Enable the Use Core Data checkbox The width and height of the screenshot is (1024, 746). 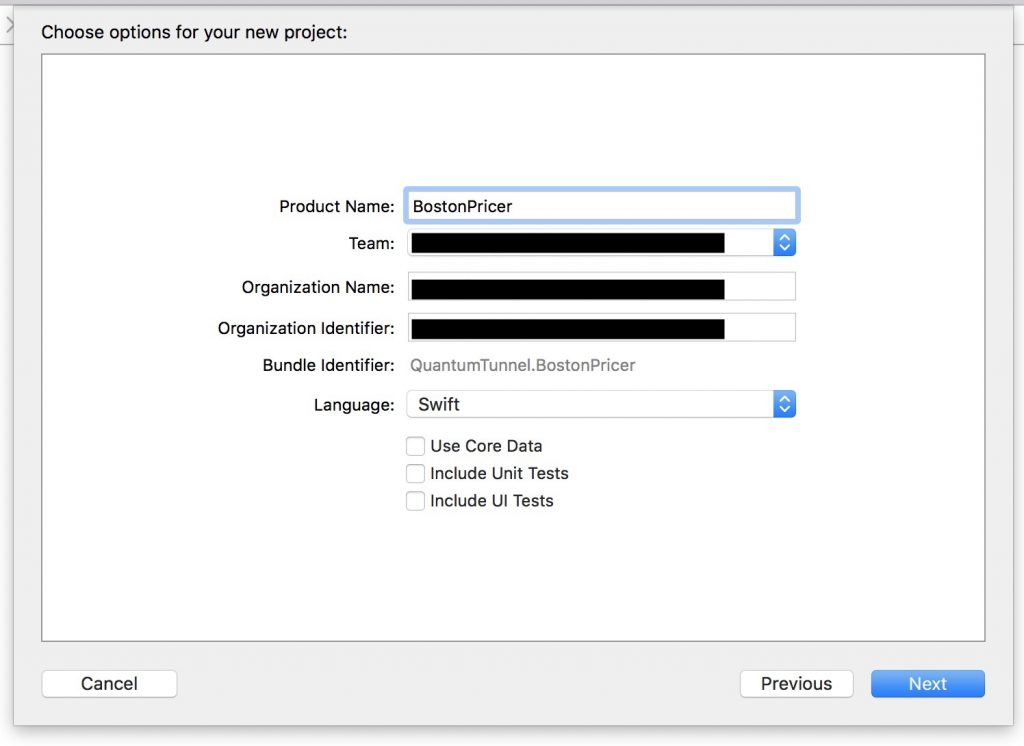[416, 446]
